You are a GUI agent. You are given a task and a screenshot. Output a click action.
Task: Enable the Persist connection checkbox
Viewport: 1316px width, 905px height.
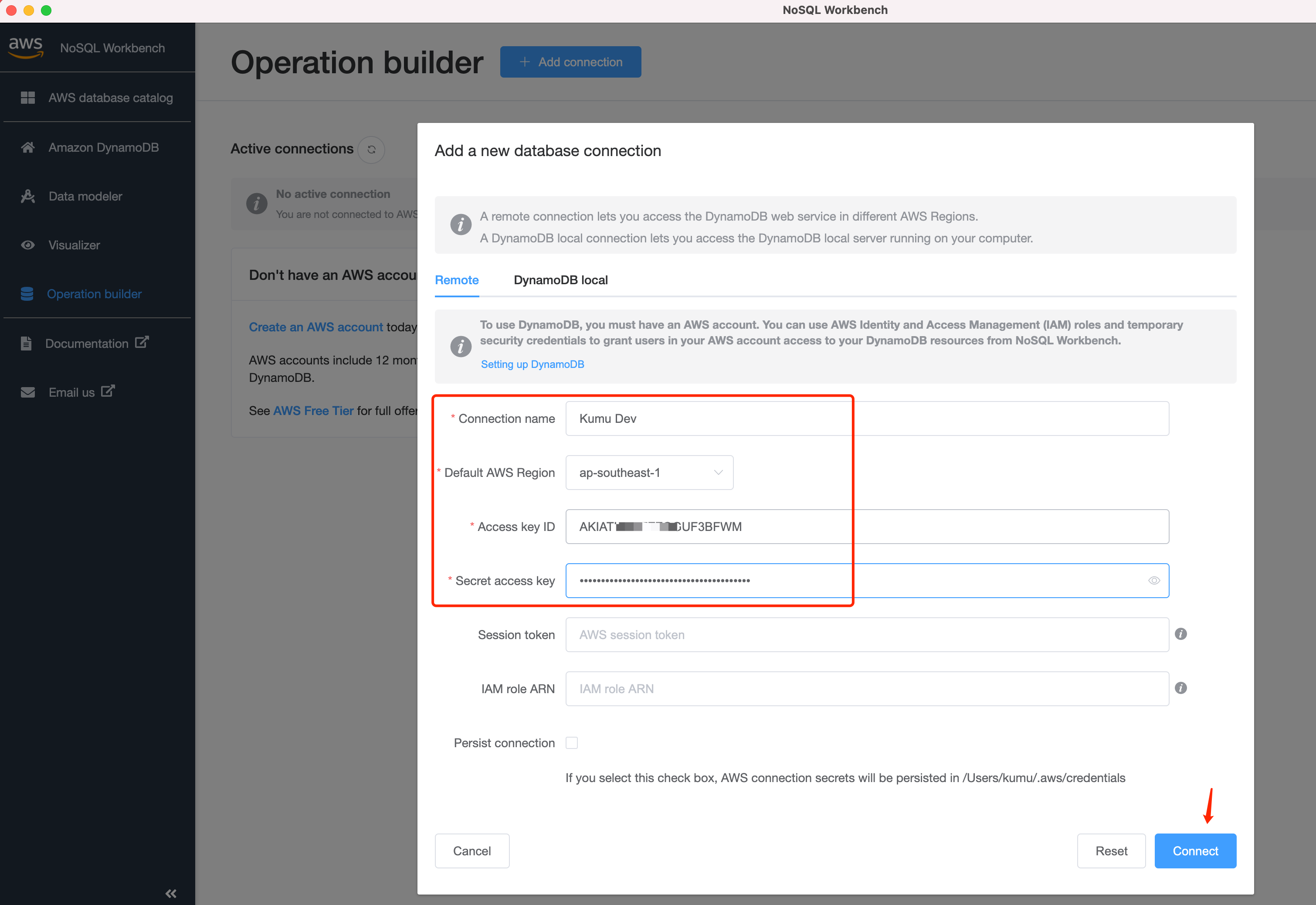[x=572, y=743]
